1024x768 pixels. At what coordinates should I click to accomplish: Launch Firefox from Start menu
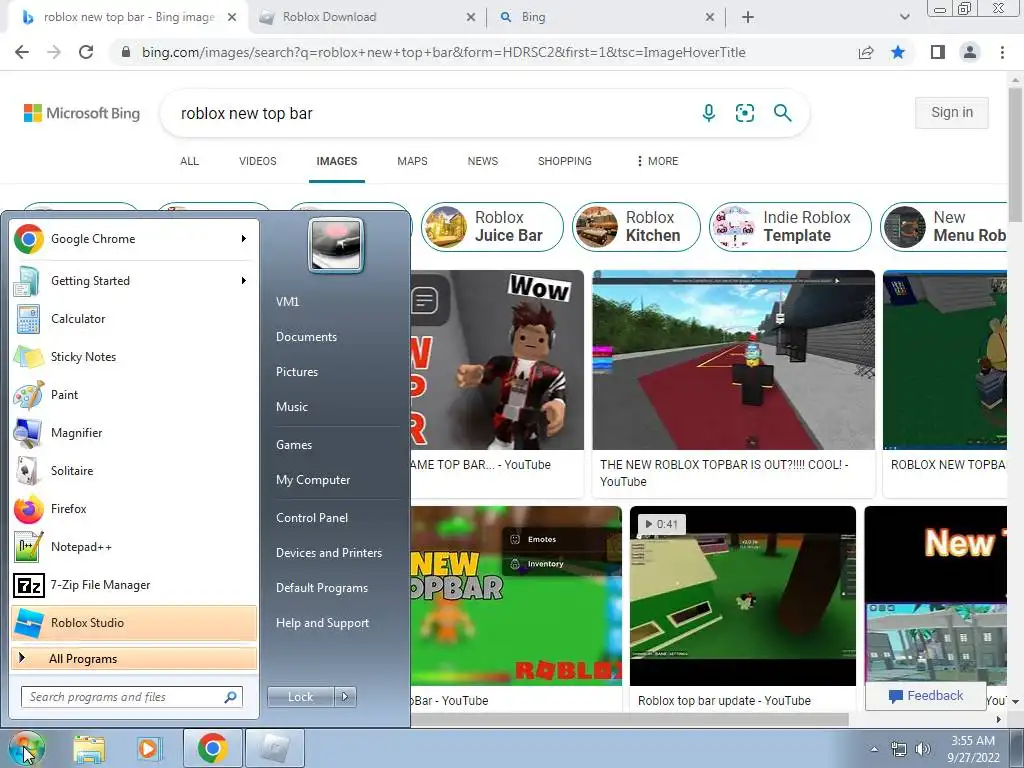[134, 508]
